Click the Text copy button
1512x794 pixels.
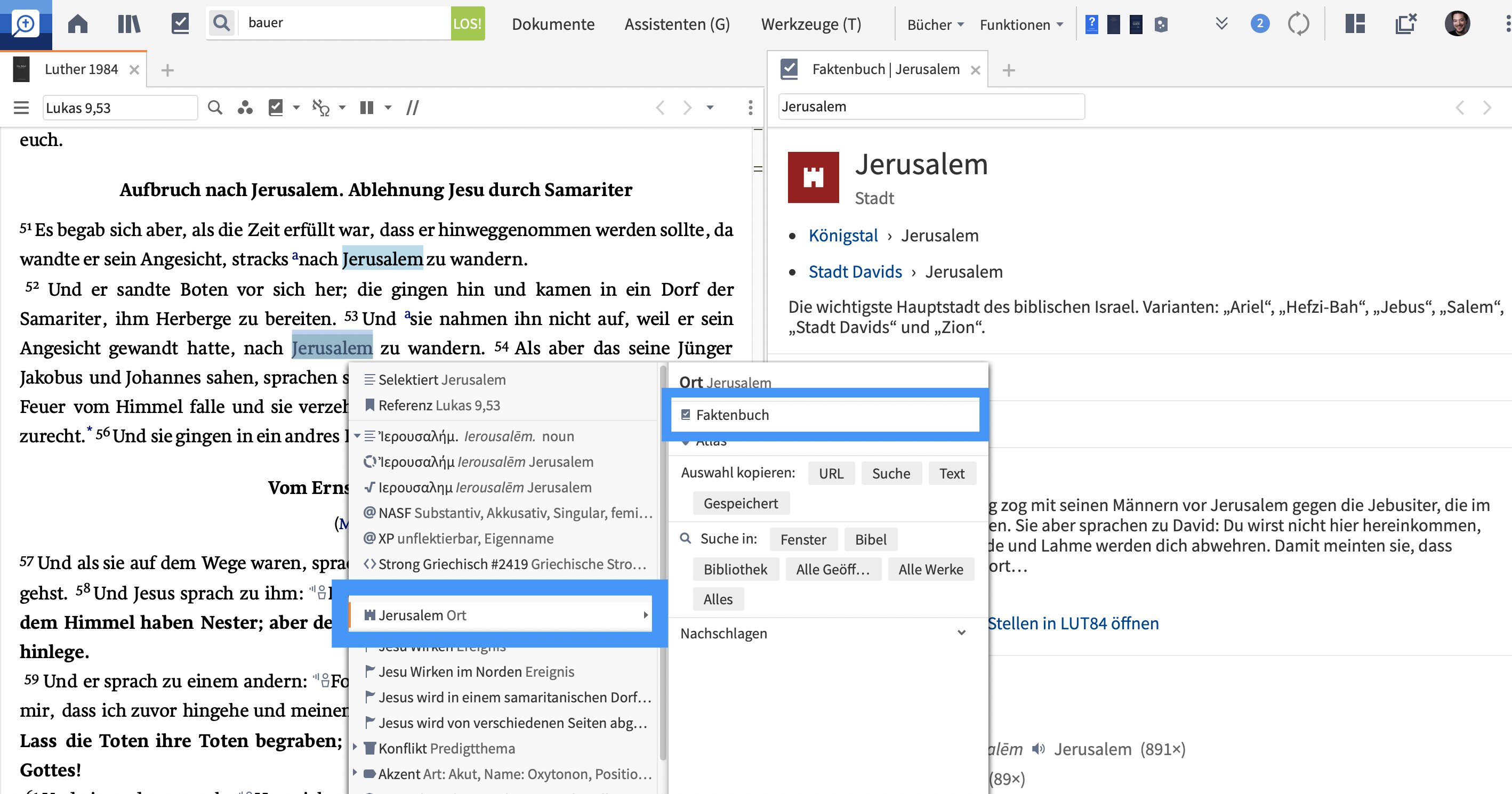952,474
